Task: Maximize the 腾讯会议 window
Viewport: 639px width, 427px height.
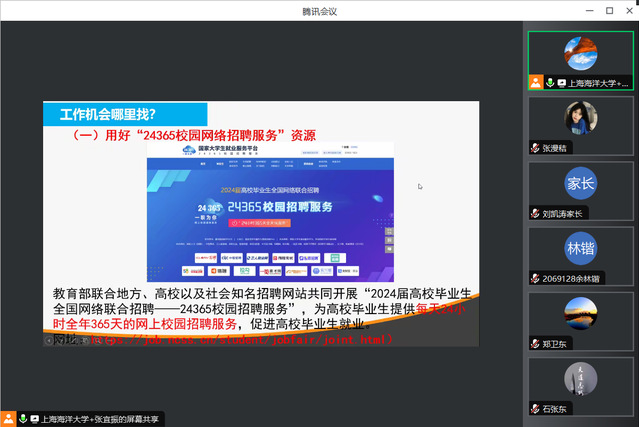Action: coord(609,11)
